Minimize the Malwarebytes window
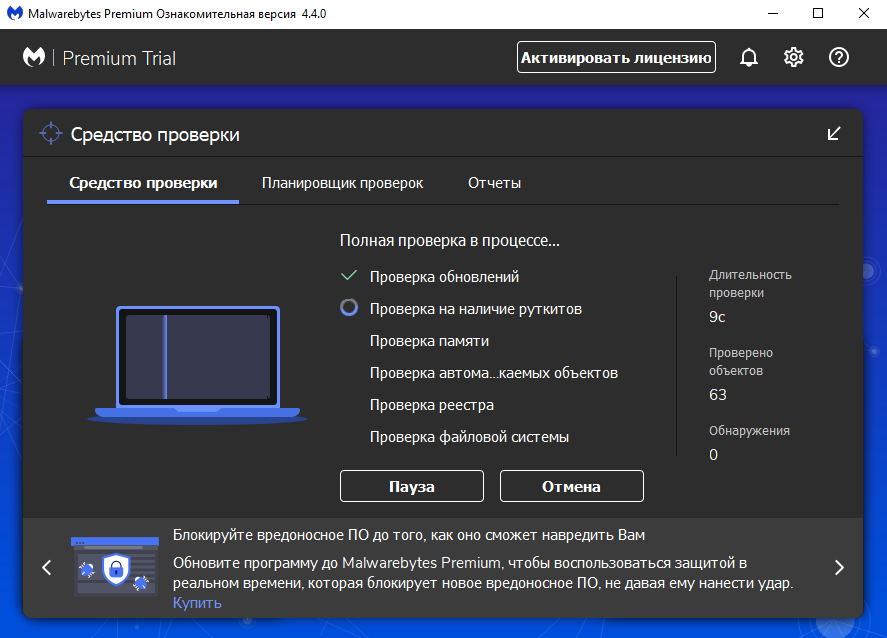Screen dimensions: 887x638 [773, 14]
